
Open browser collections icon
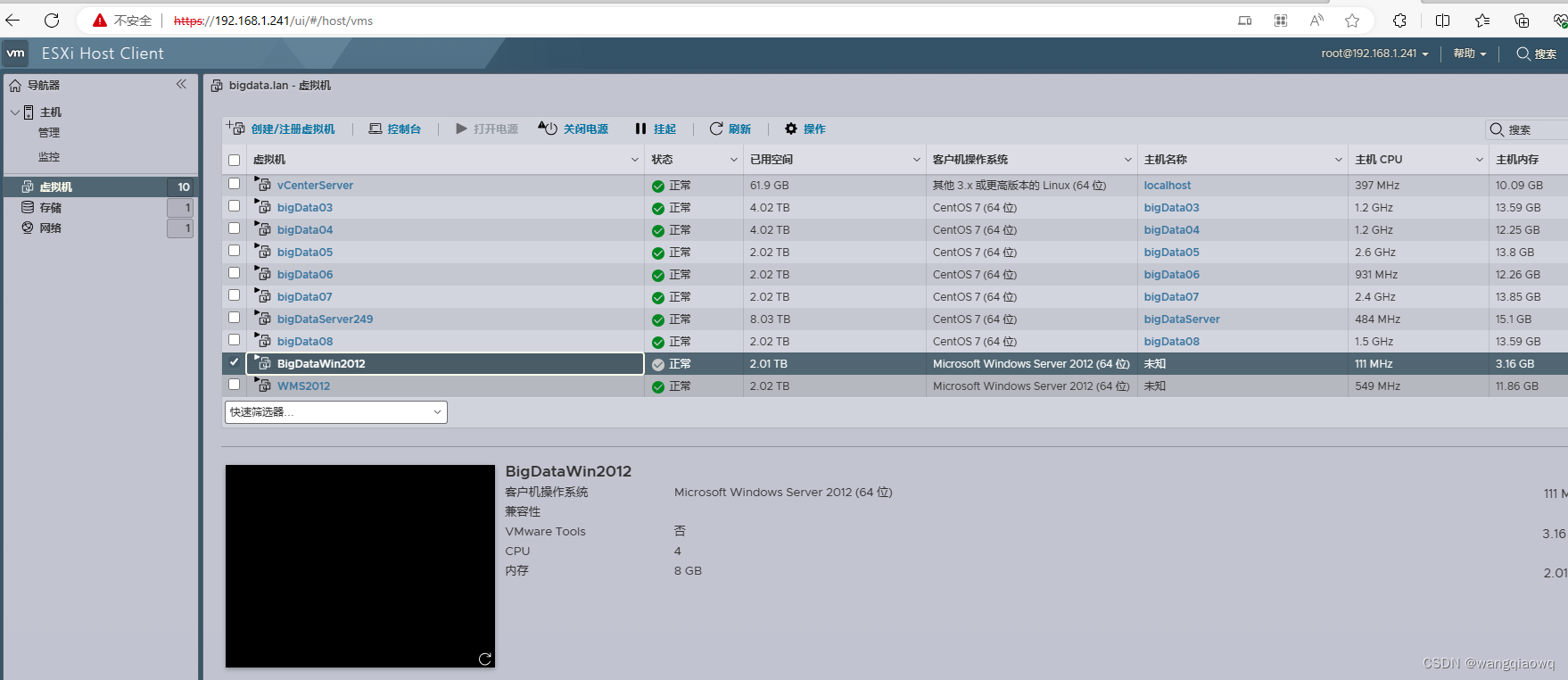pyautogui.click(x=1522, y=21)
